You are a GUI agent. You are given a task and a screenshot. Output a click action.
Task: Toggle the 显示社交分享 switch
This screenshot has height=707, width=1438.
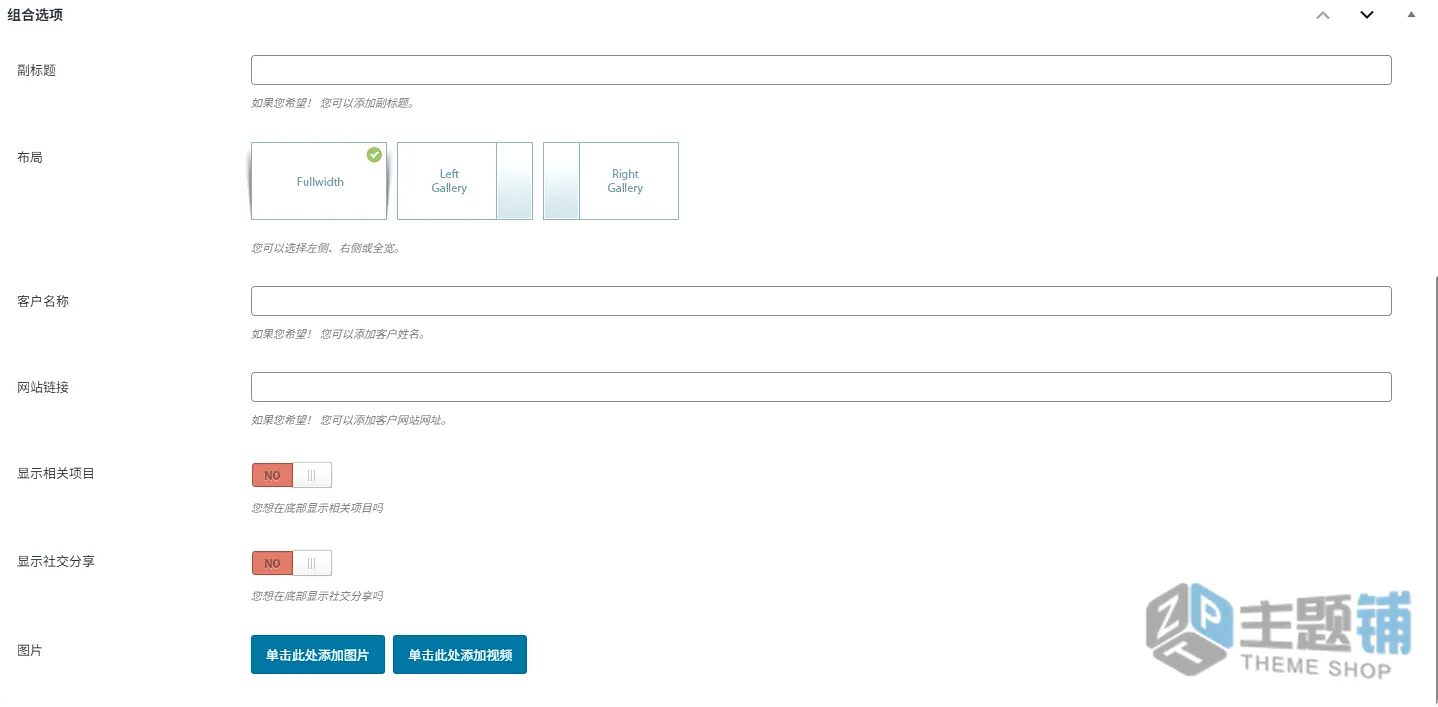[x=291, y=563]
